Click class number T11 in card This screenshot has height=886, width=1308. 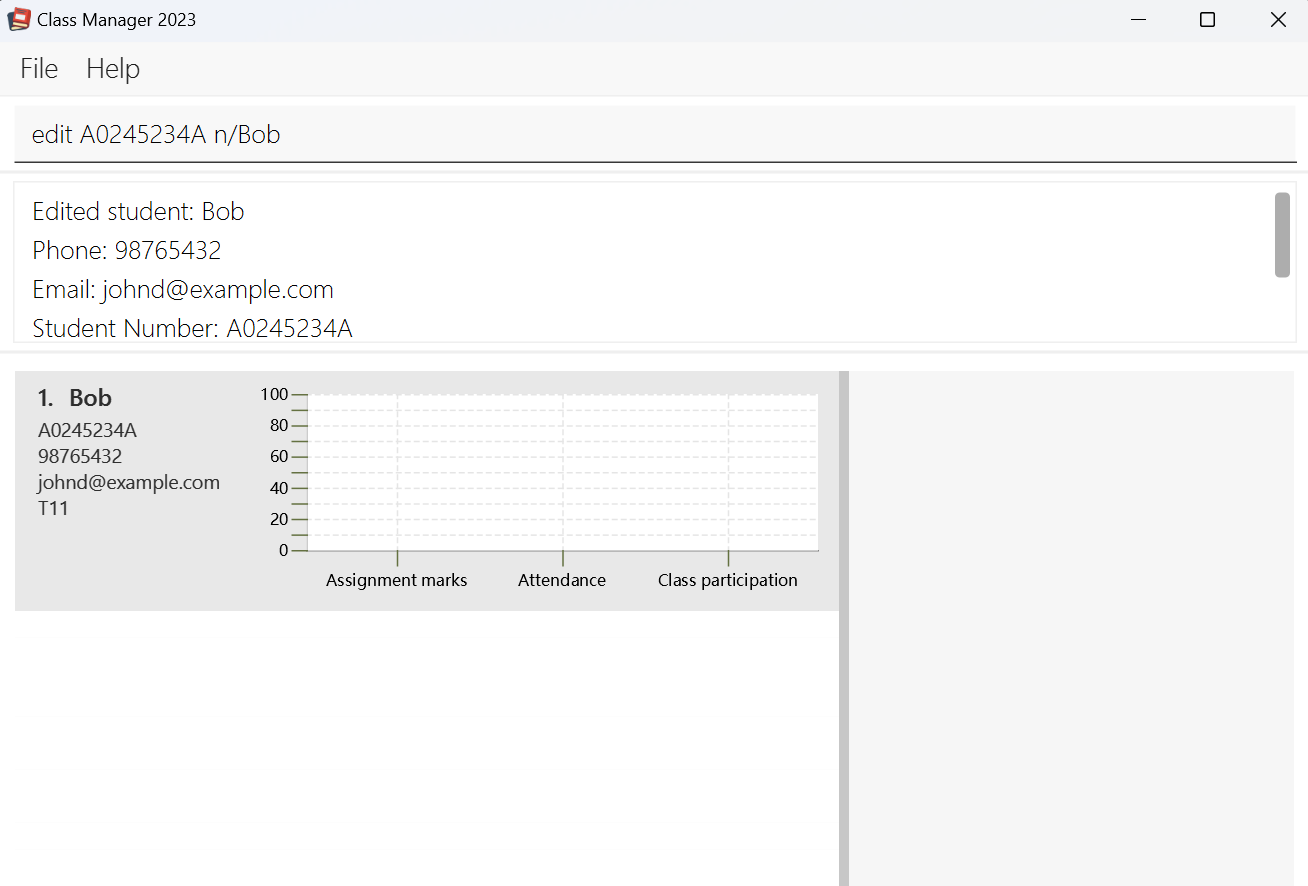pos(53,508)
